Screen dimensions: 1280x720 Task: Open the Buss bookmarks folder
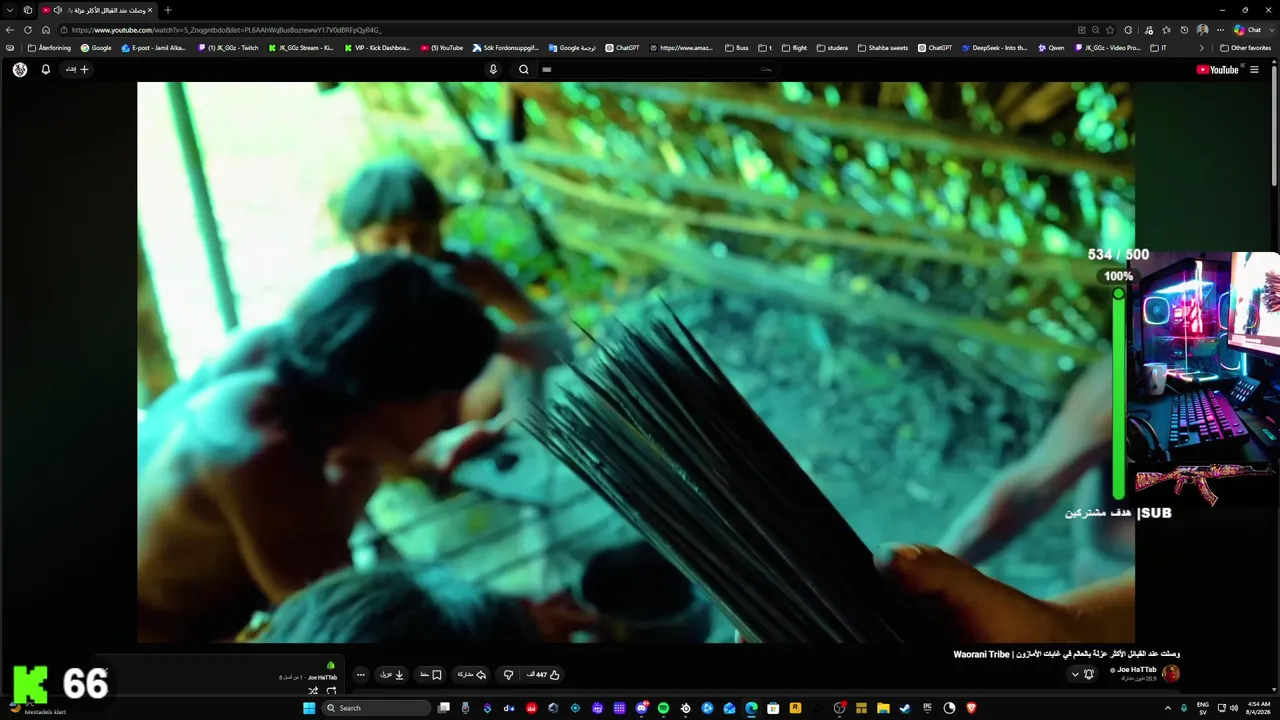coord(737,47)
